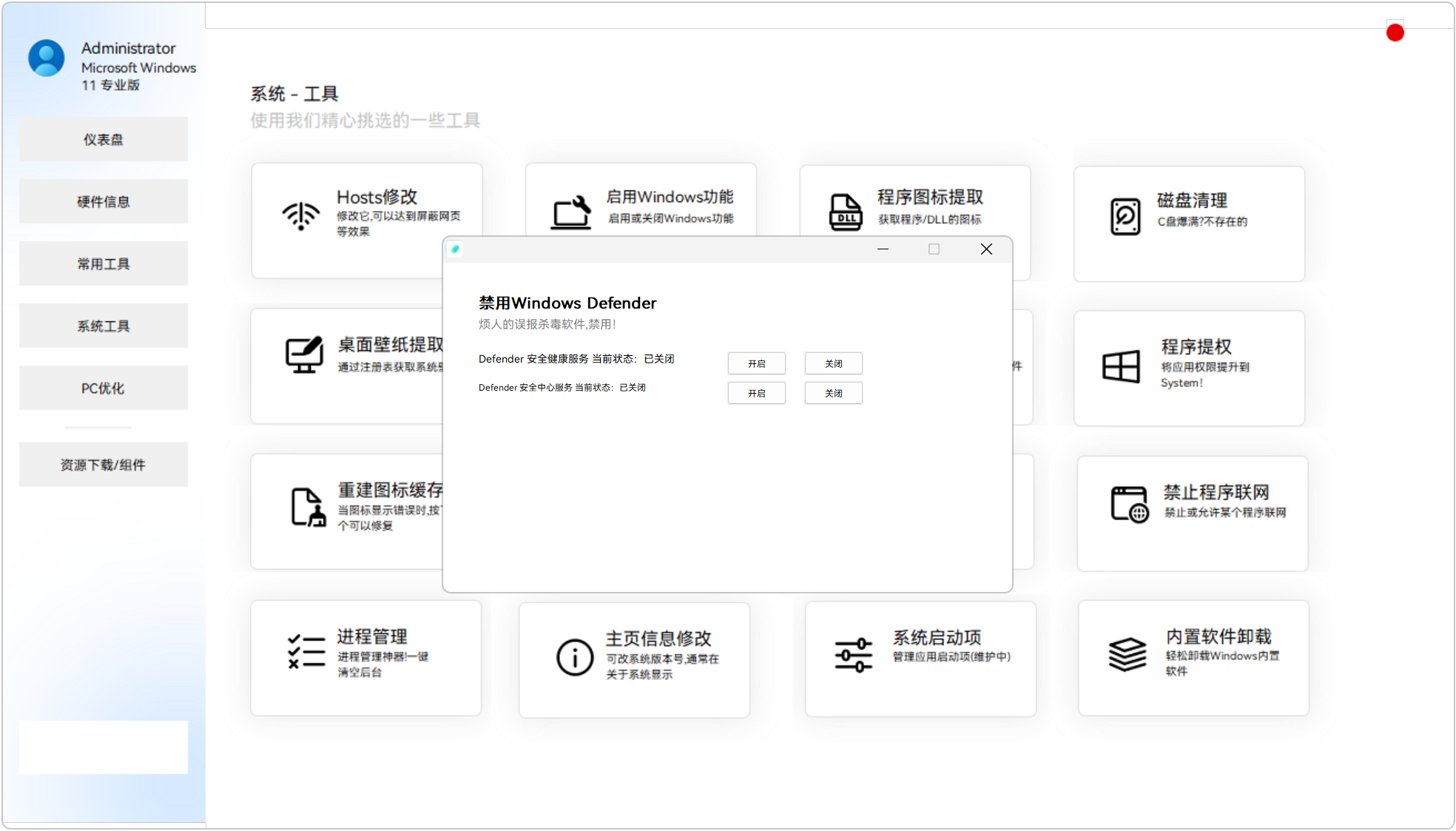Click the Administrator user avatar
Viewport: 1456px width, 831px height.
click(x=47, y=58)
